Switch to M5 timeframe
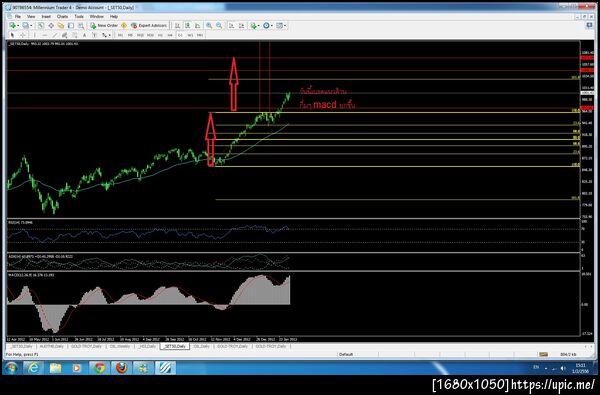The width and height of the screenshot is (600, 395). 130,35
